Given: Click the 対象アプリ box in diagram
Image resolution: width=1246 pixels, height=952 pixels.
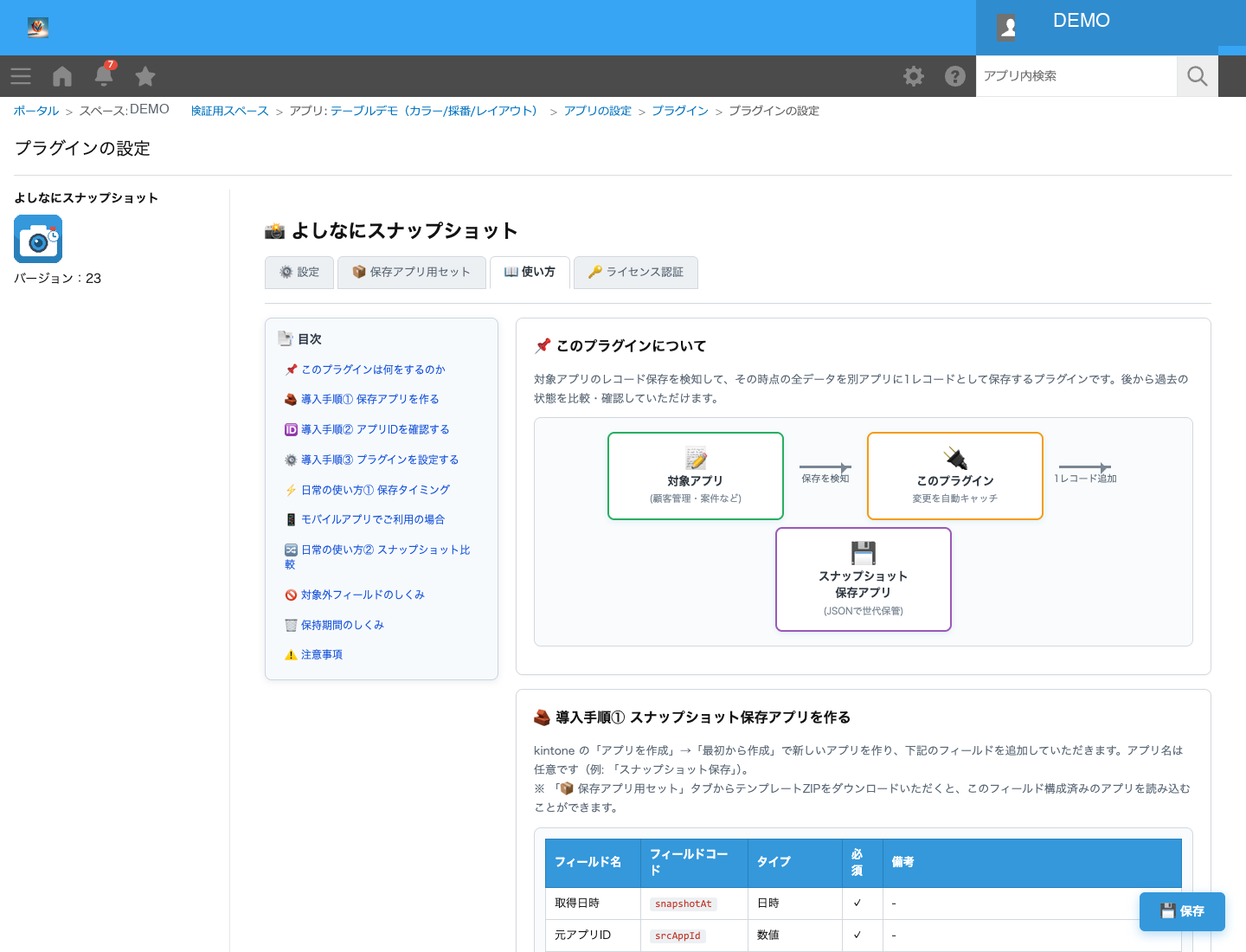Looking at the screenshot, I should (696, 476).
